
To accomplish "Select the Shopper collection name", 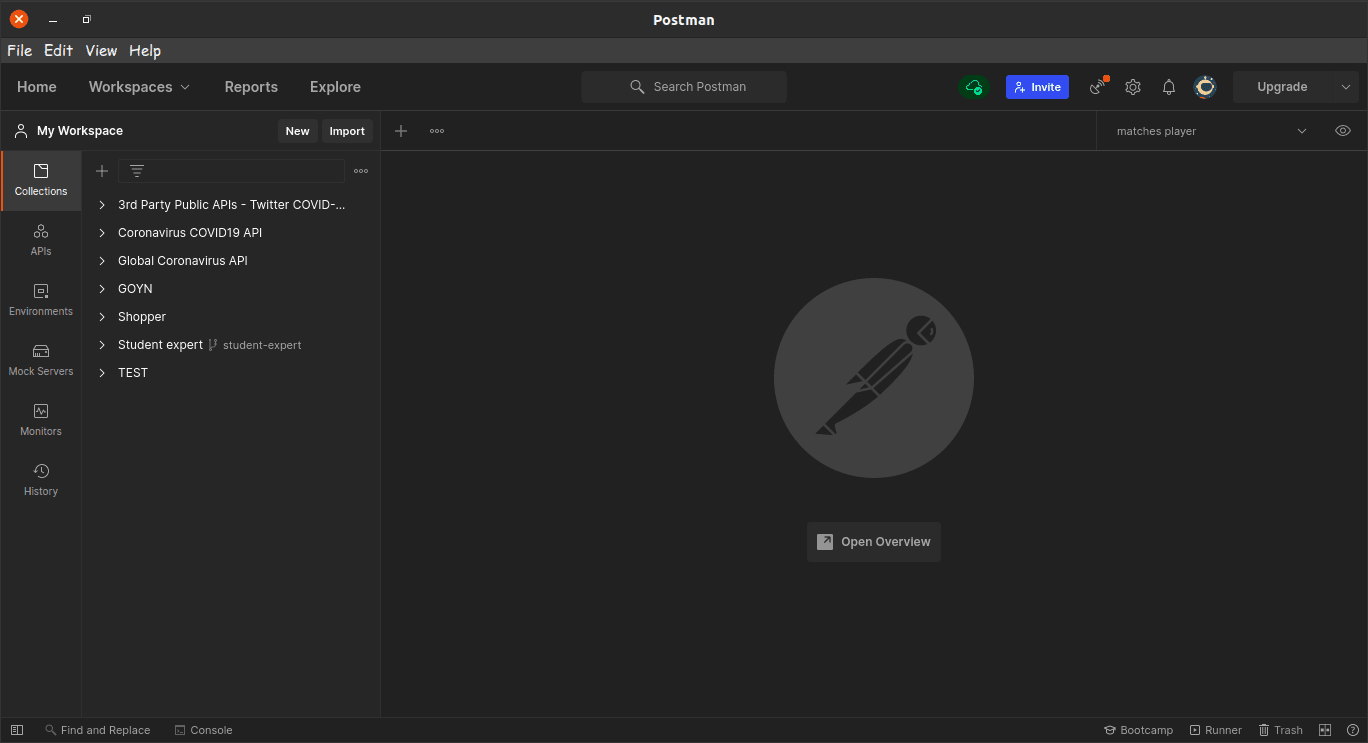I will tap(142, 317).
